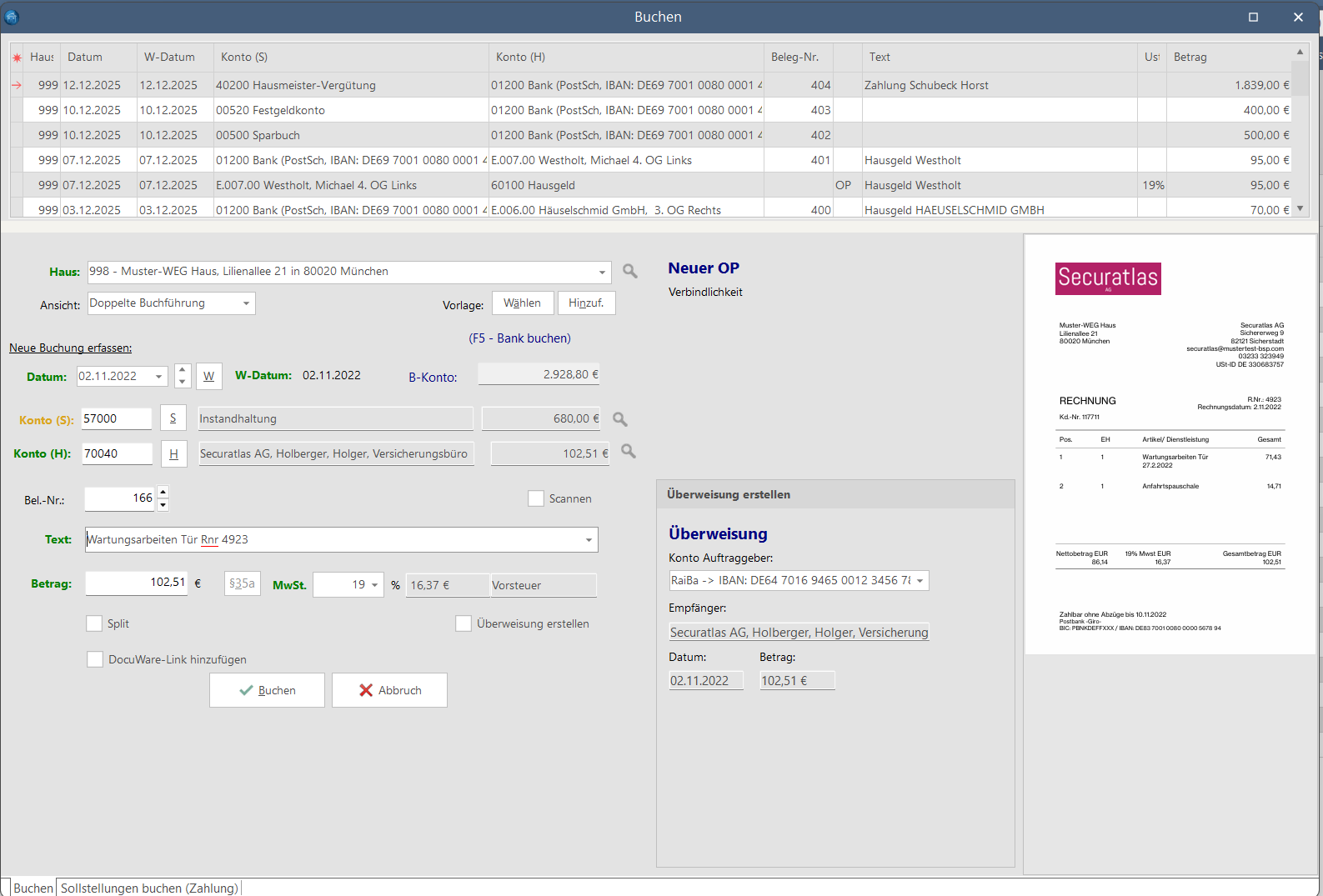1323x896 pixels.
Task: Select the Hausgeld HAEUSELSCHMID GMBH row
Action: point(659,209)
